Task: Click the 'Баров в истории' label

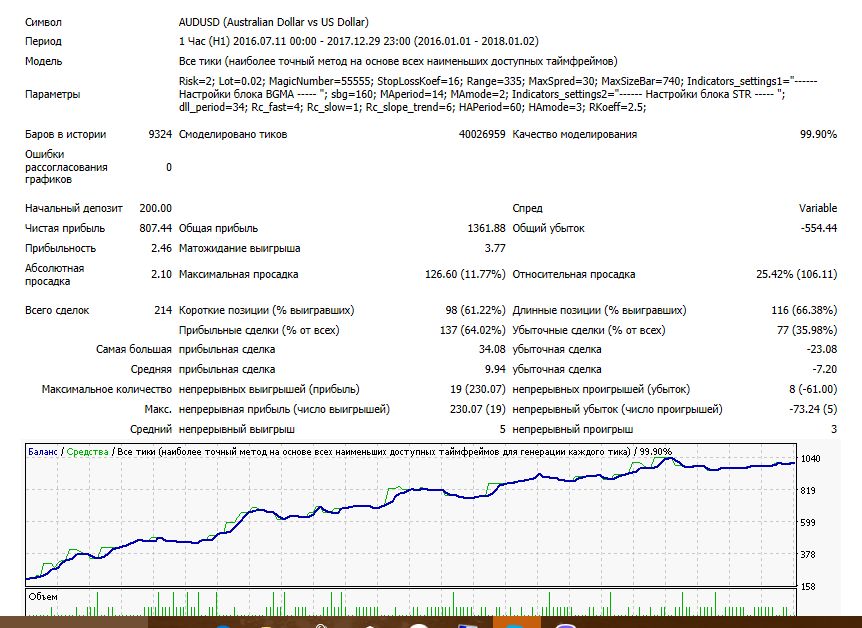Action: point(65,134)
